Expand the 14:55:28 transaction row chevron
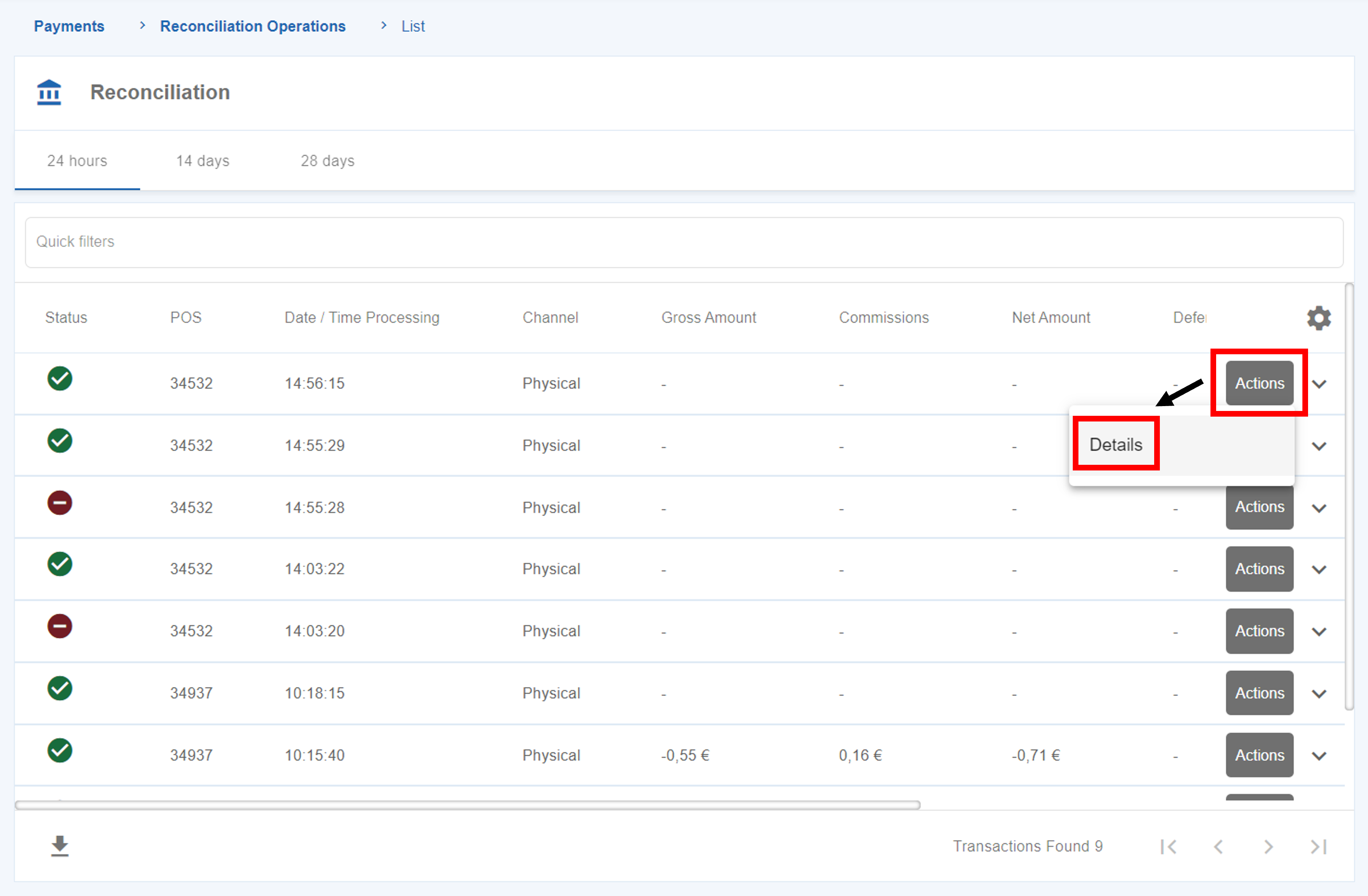 pos(1319,508)
